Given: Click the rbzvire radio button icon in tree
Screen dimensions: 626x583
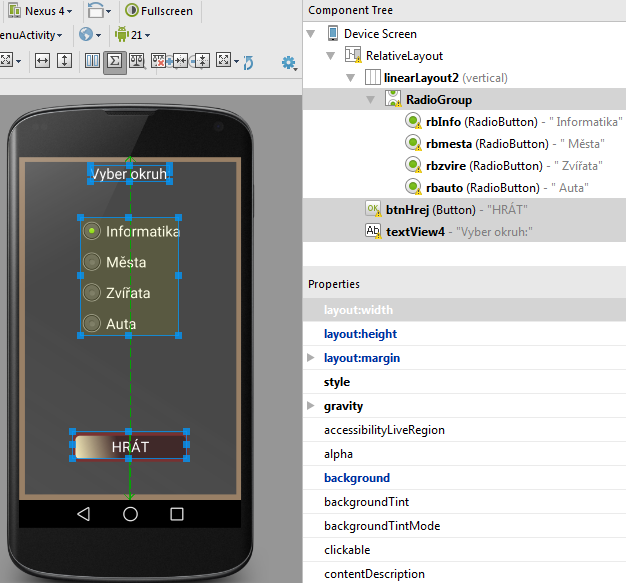Looking at the screenshot, I should click(413, 165).
